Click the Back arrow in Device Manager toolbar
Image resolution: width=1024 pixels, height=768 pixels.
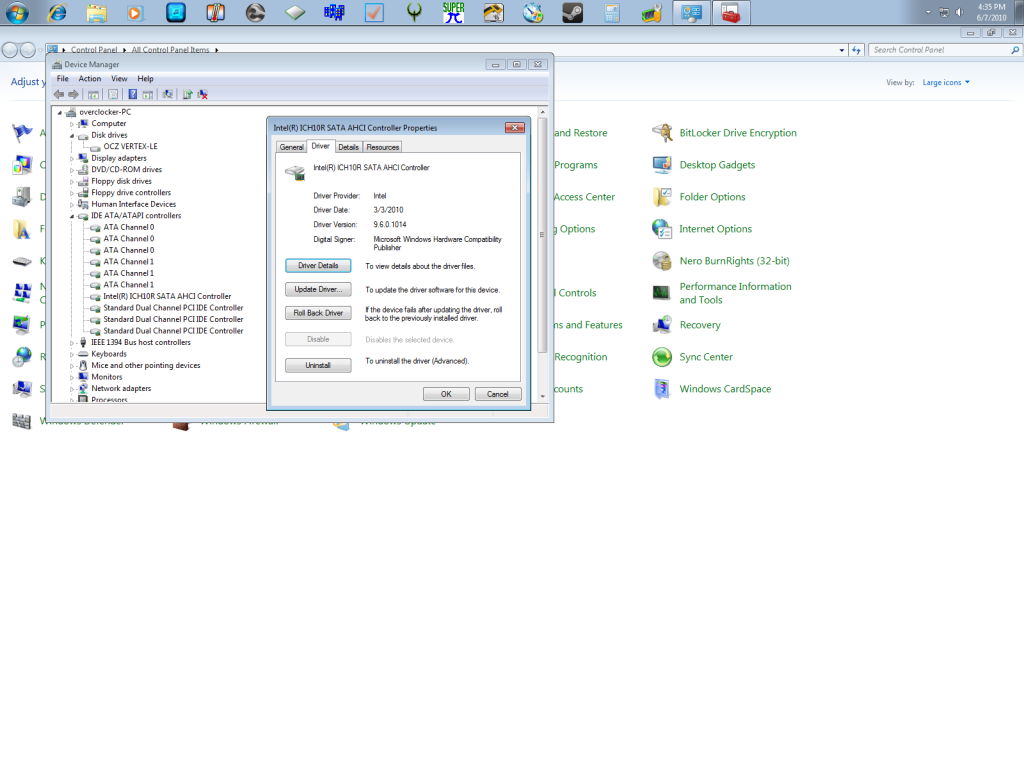point(59,95)
